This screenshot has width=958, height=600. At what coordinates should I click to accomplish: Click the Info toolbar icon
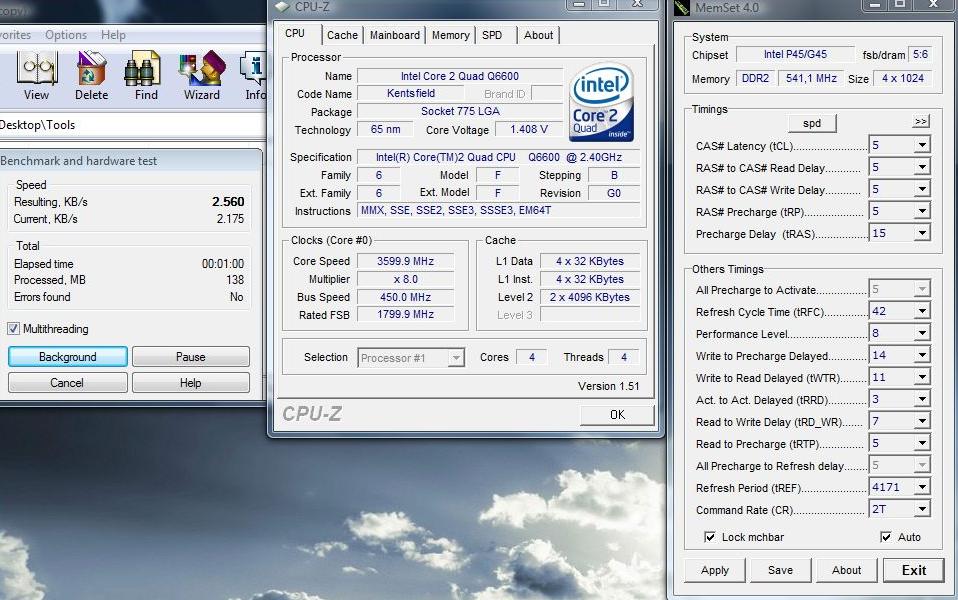click(255, 77)
